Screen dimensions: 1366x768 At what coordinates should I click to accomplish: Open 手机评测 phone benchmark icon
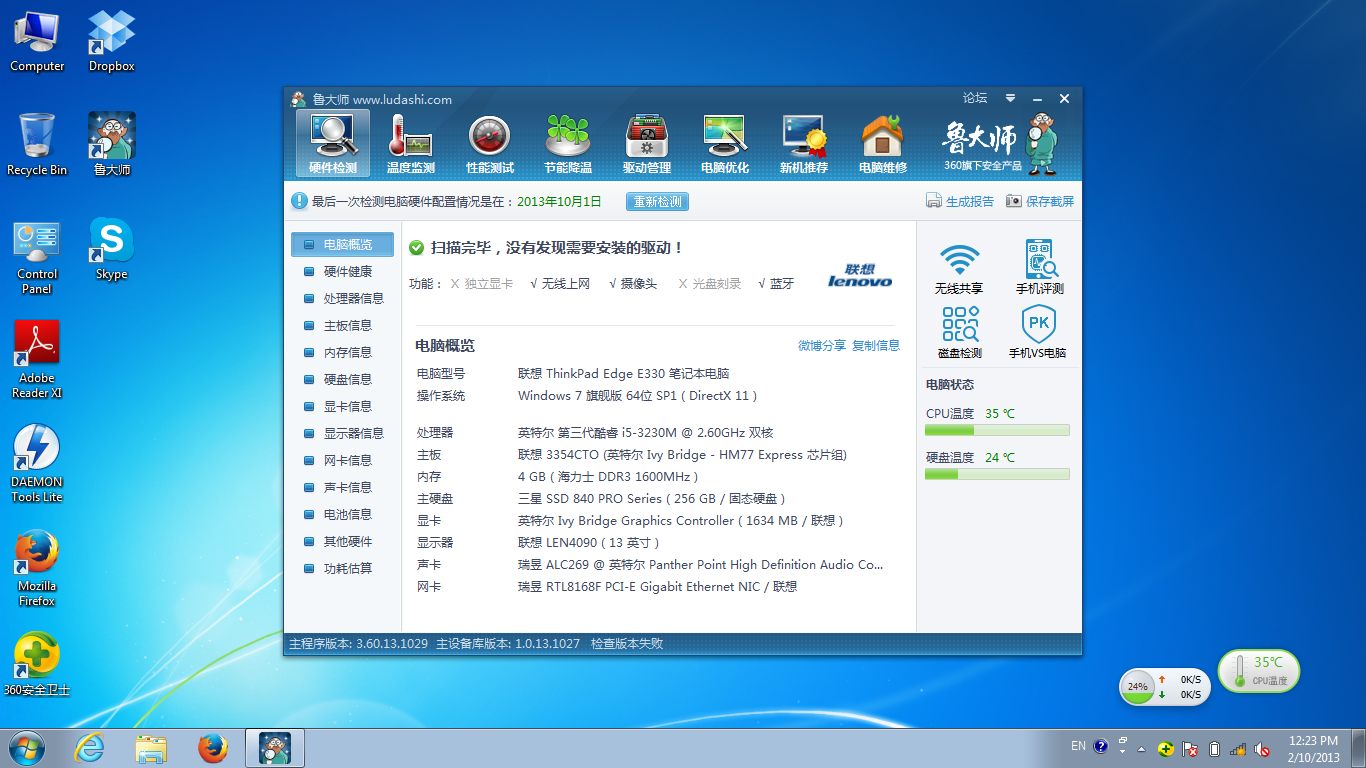tap(1040, 267)
